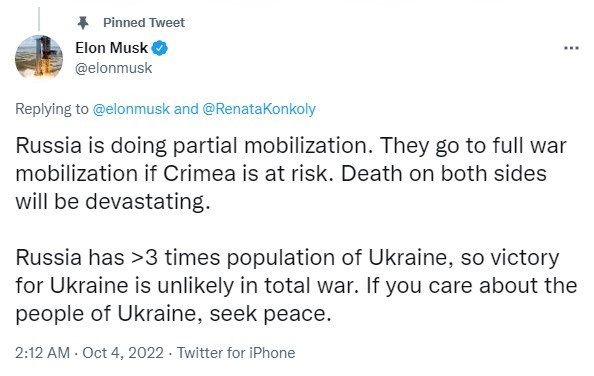Click the blue @elonmusk mention in Replying to
Viewport: 594px width, 376px height.
(x=131, y=109)
